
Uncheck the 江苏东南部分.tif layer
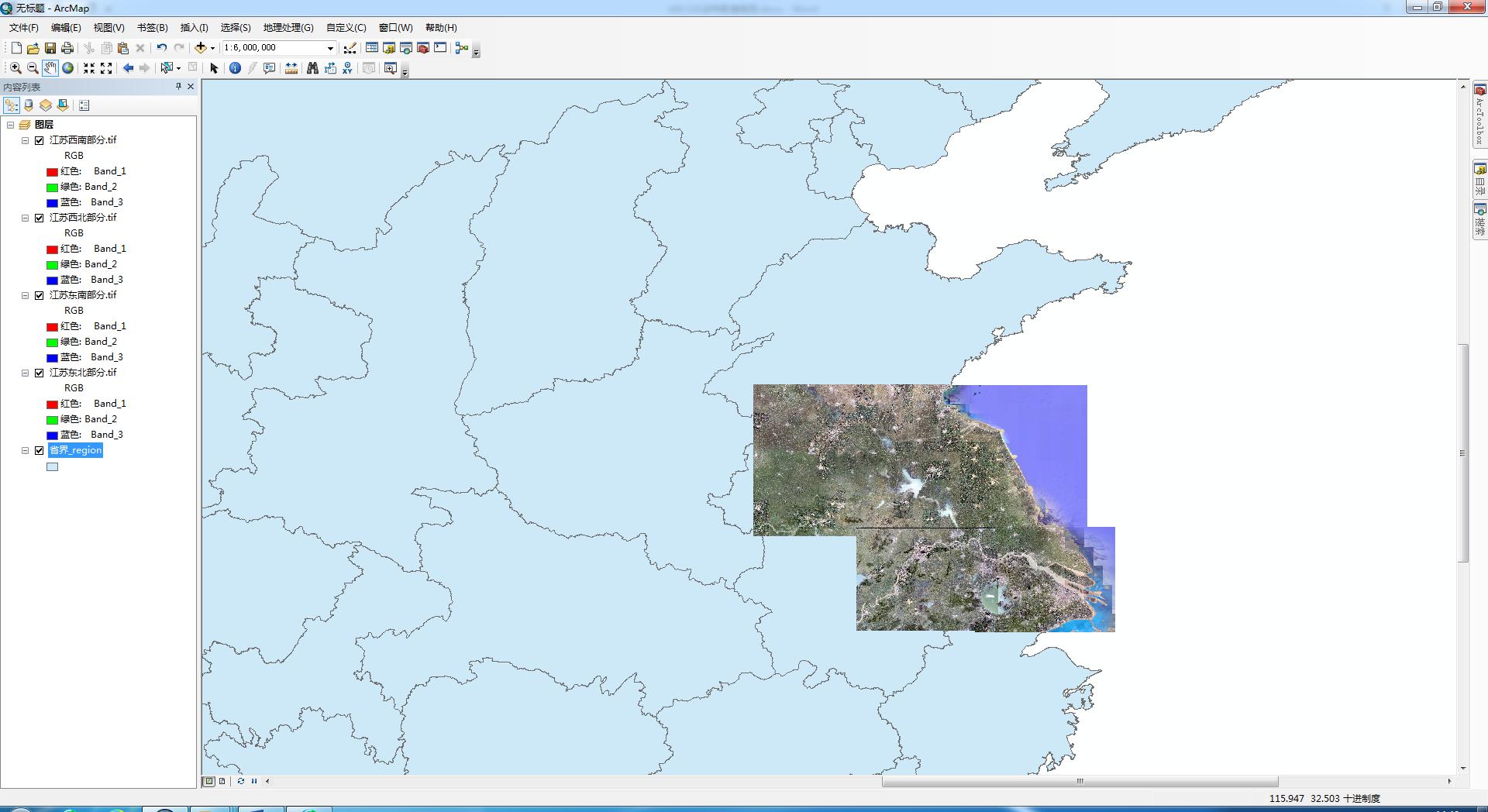40,295
